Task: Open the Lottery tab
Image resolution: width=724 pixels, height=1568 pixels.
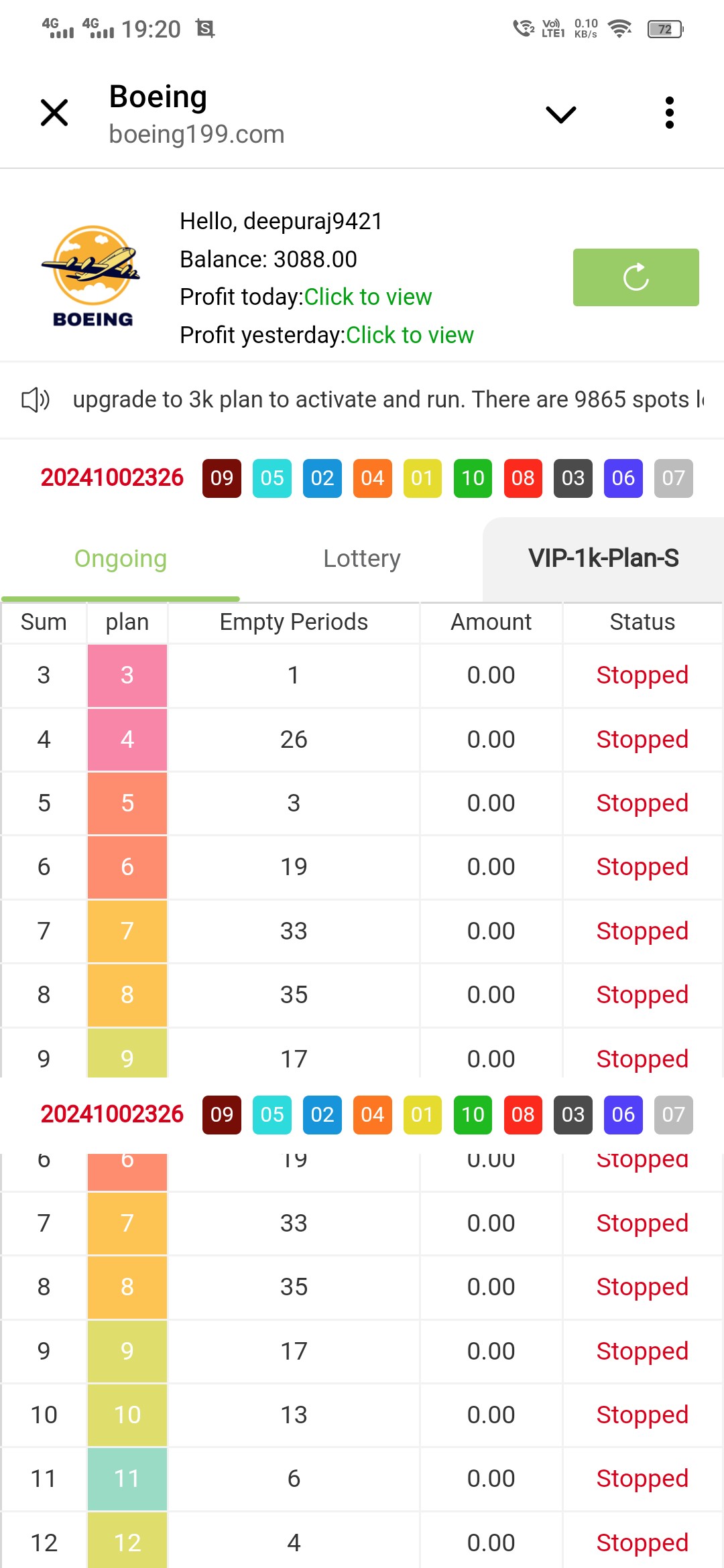Action: point(362,559)
